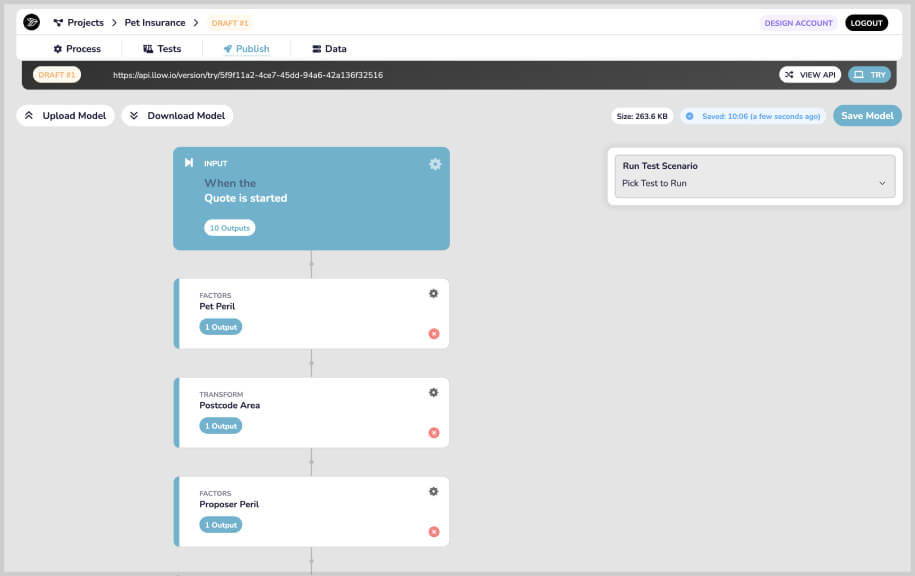Screen dimensions: 915x576
Task: Click the 10 Outputs badge
Action: [x=230, y=228]
